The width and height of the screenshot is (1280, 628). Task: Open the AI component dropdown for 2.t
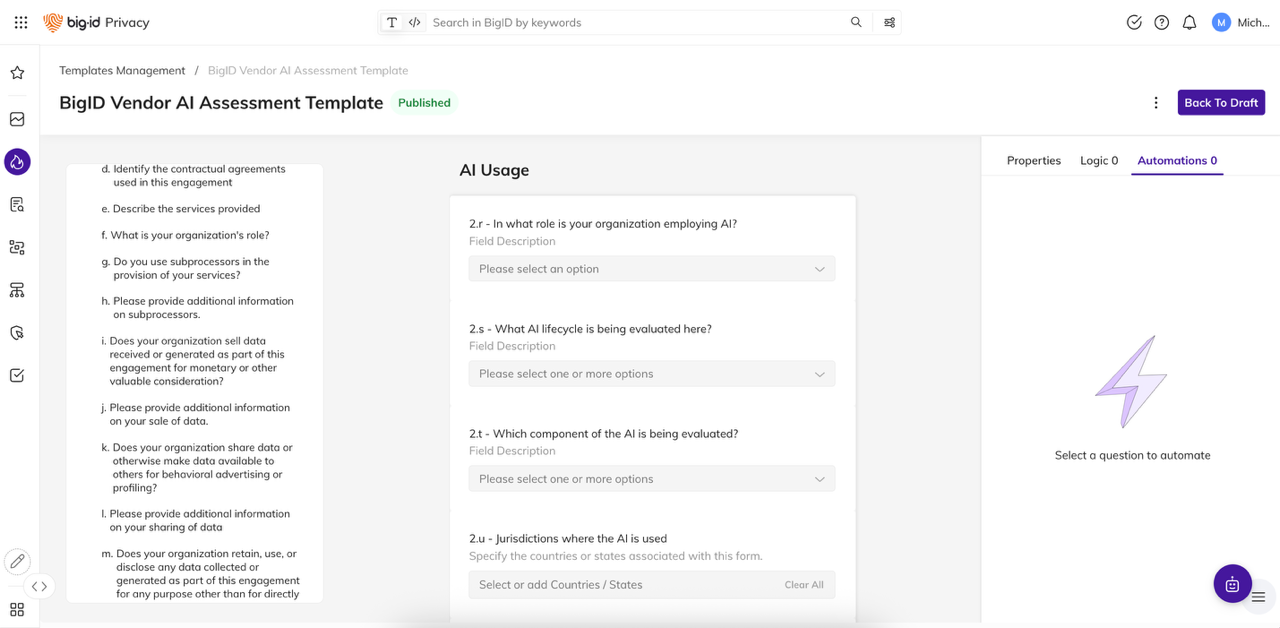coord(651,479)
